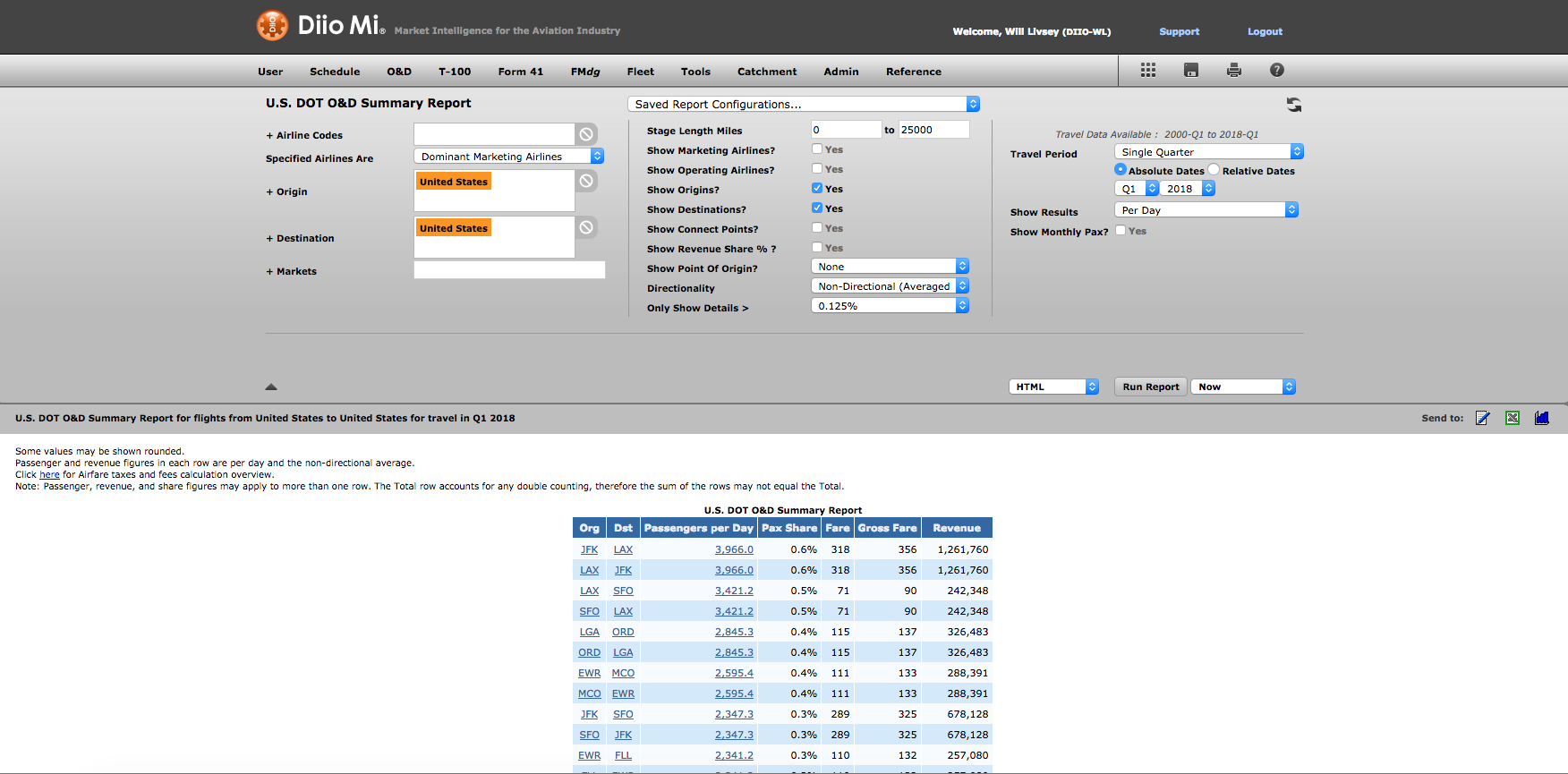Open the Catchment menu
This screenshot has height=774, width=1568.
(767, 72)
